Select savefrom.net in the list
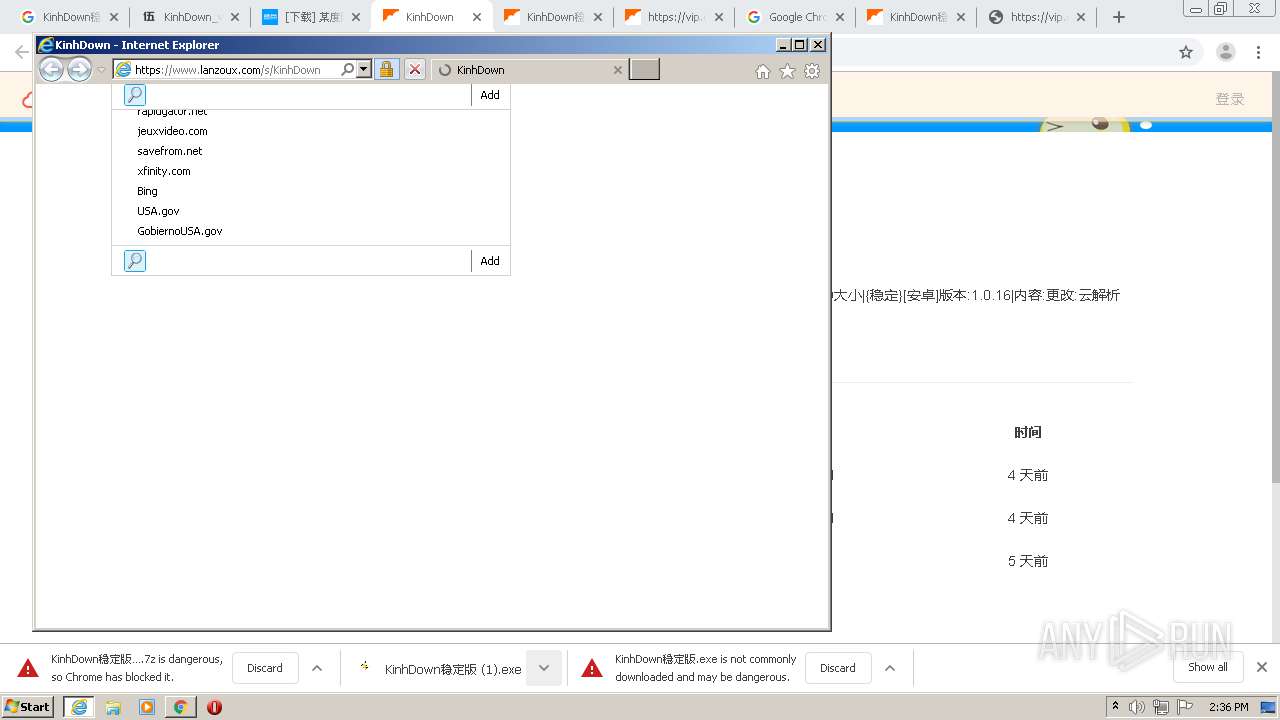The width and height of the screenshot is (1280, 720). [x=170, y=151]
